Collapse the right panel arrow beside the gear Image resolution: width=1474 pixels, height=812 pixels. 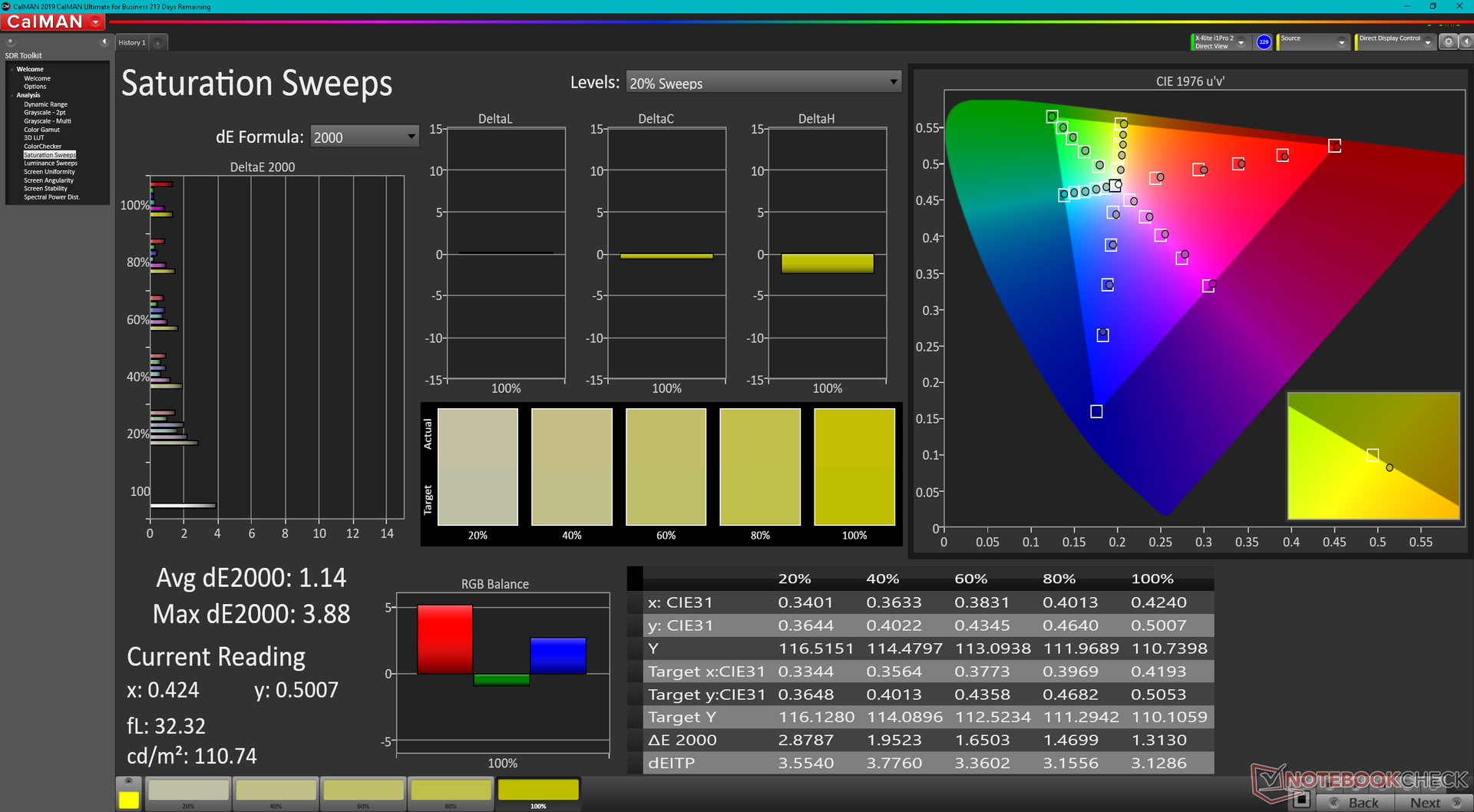1466,42
